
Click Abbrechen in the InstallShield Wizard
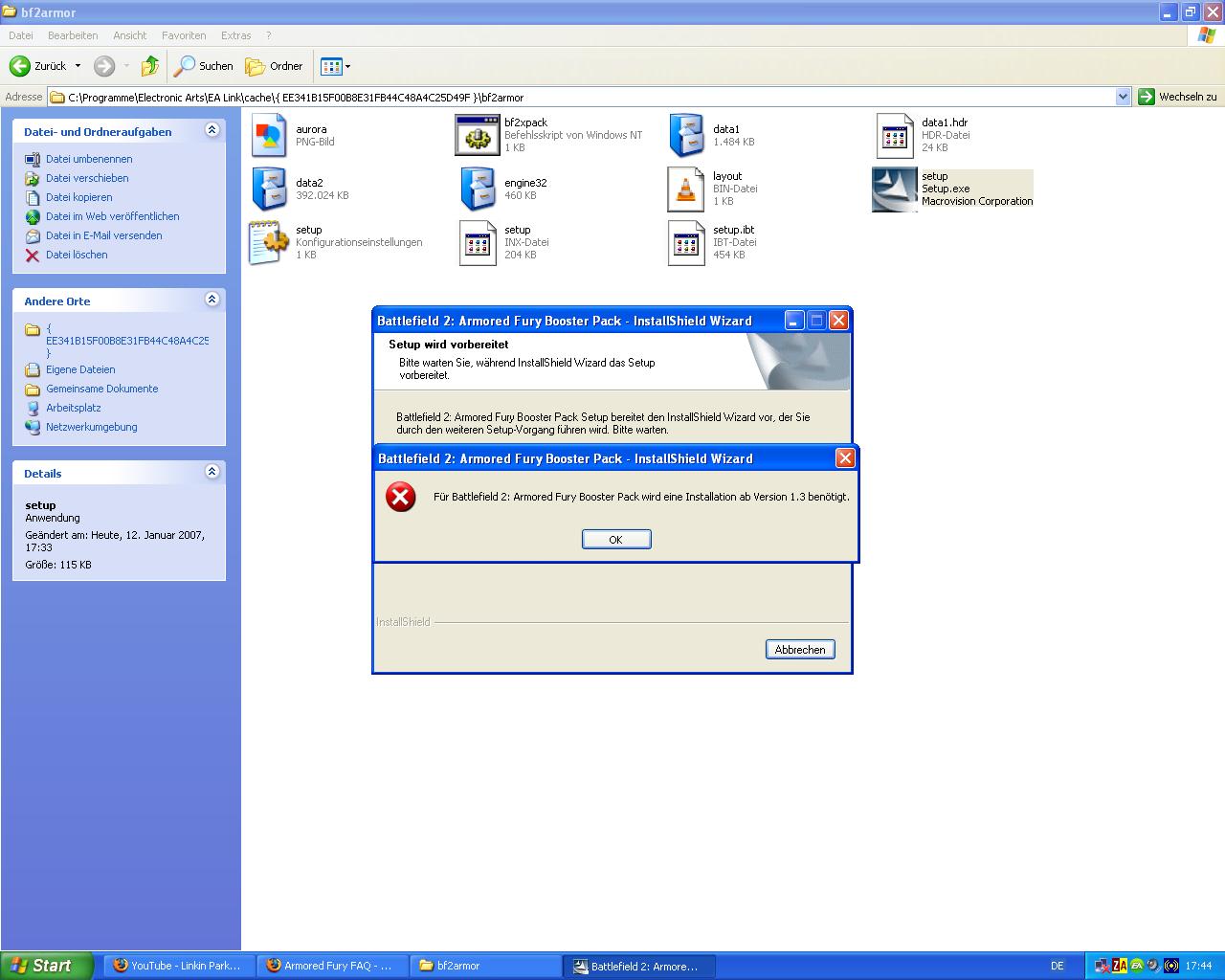click(x=800, y=650)
